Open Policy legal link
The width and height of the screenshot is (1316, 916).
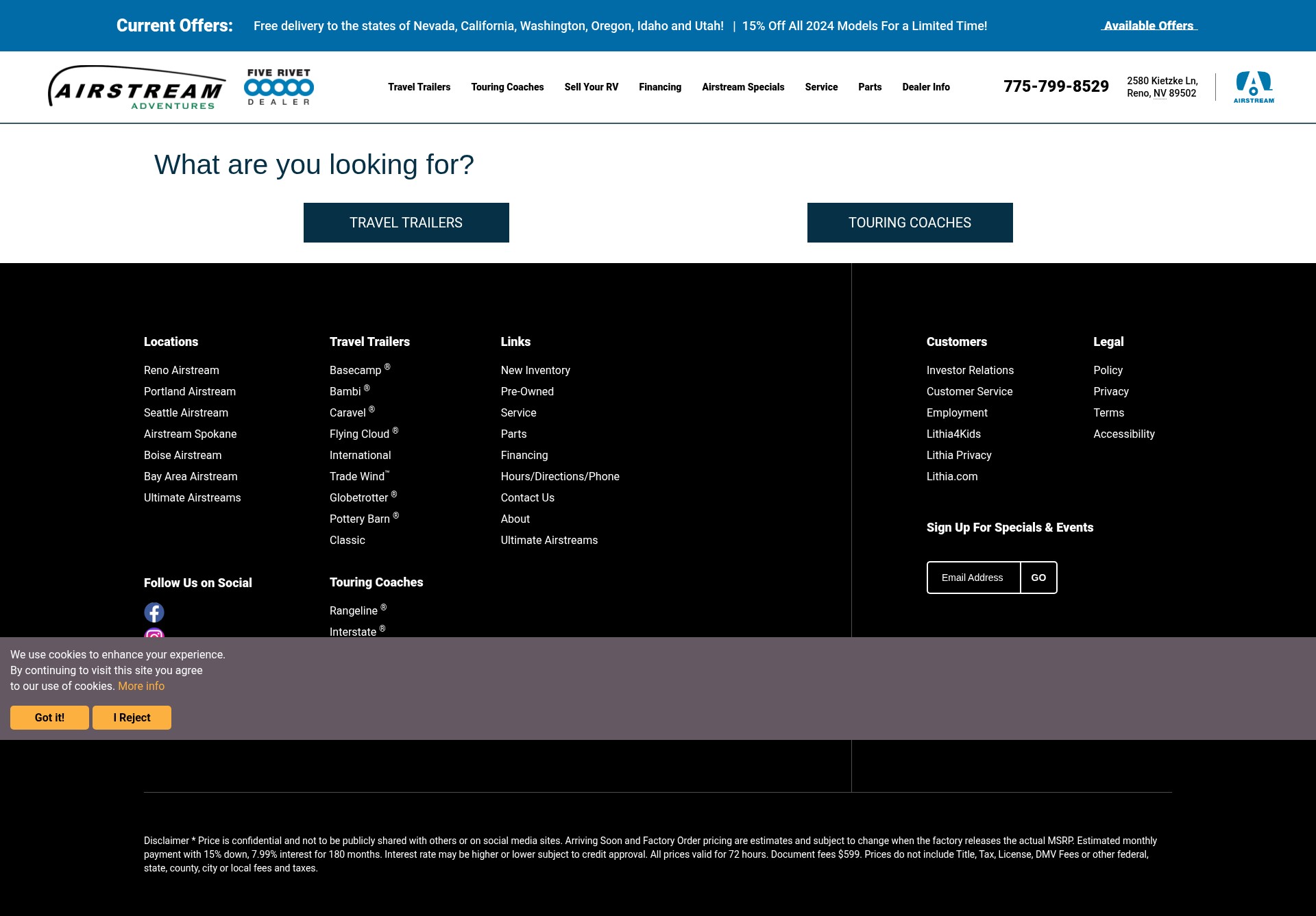tap(1108, 370)
